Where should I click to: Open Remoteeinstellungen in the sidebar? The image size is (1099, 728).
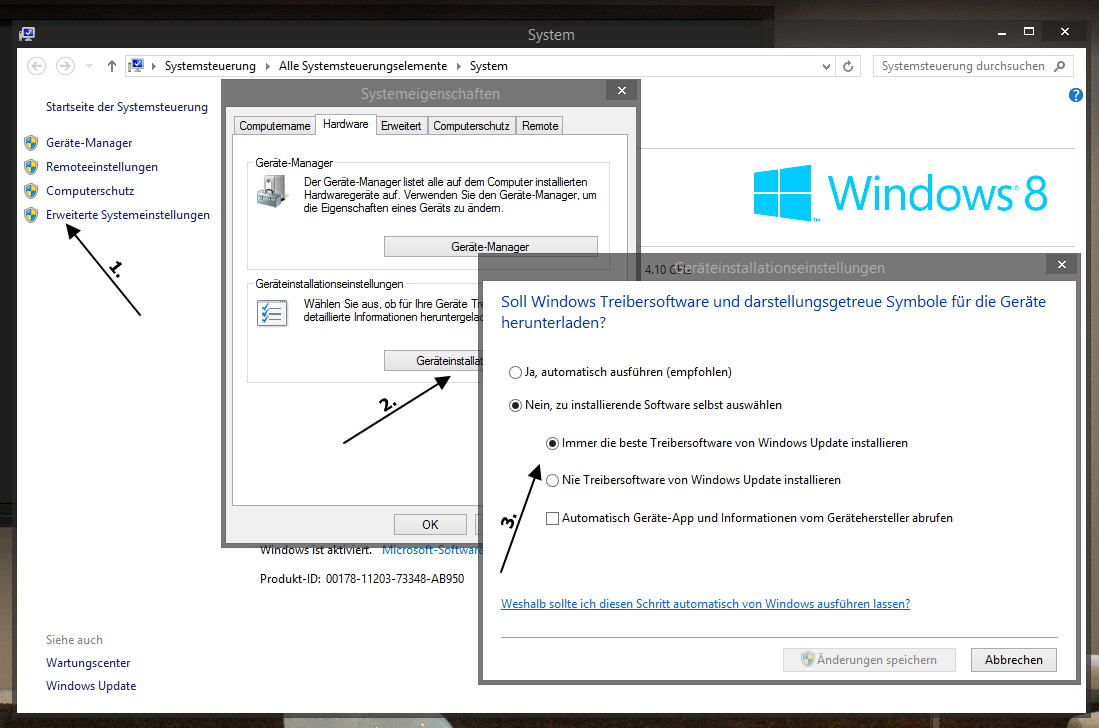(102, 167)
